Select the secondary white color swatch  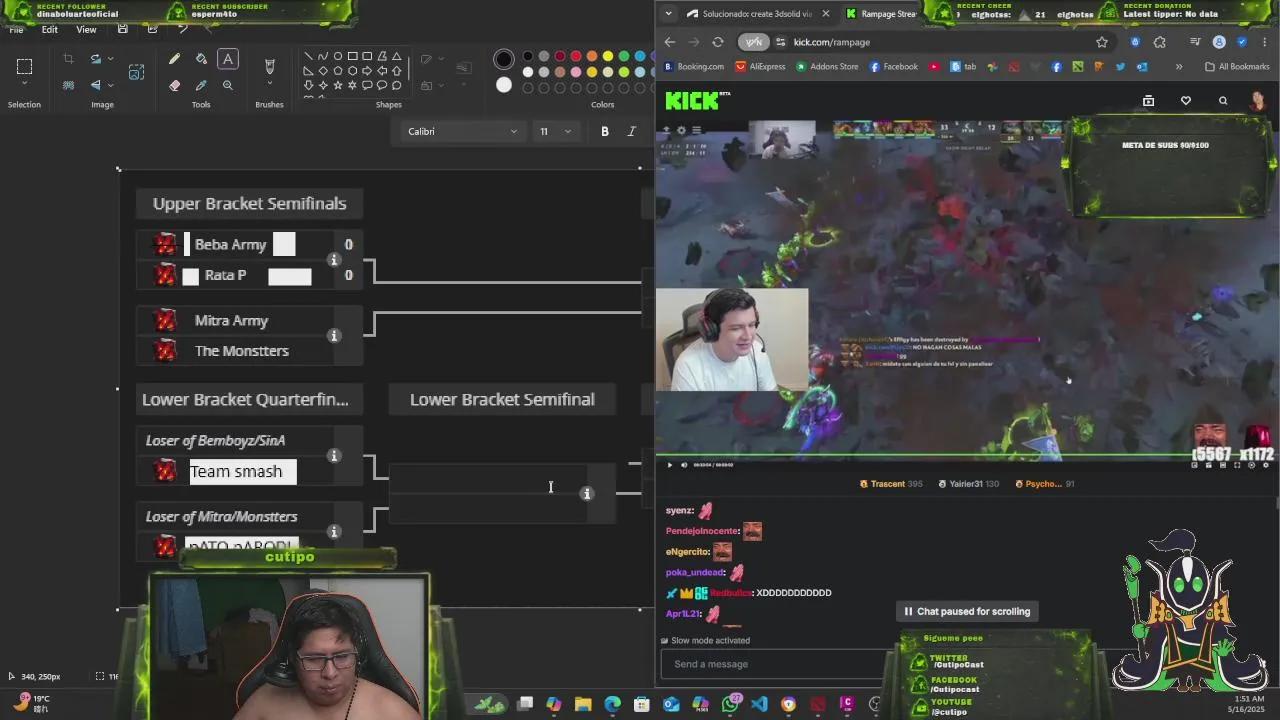pos(504,85)
